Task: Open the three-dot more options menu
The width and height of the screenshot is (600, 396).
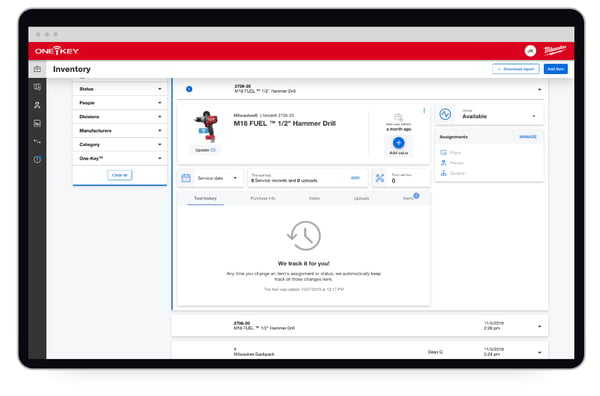Action: (x=424, y=111)
